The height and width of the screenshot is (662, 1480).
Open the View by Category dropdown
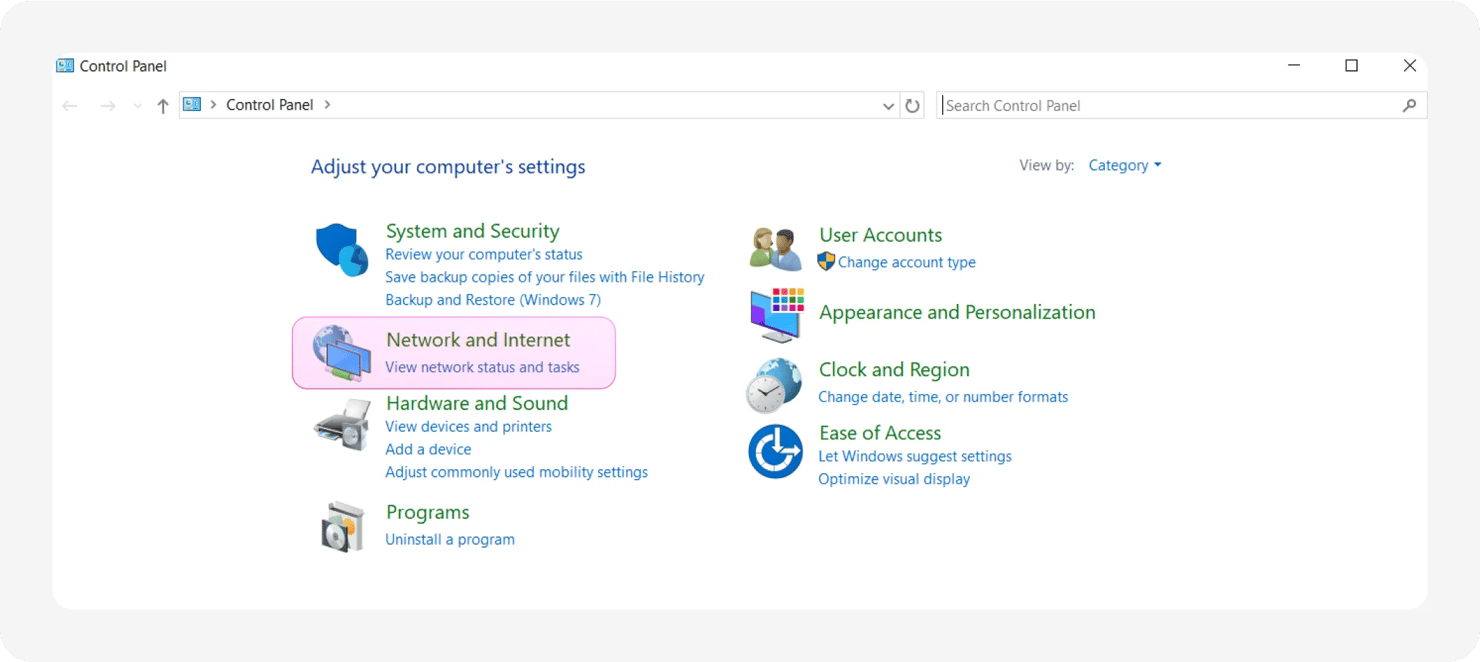[x=1125, y=166]
